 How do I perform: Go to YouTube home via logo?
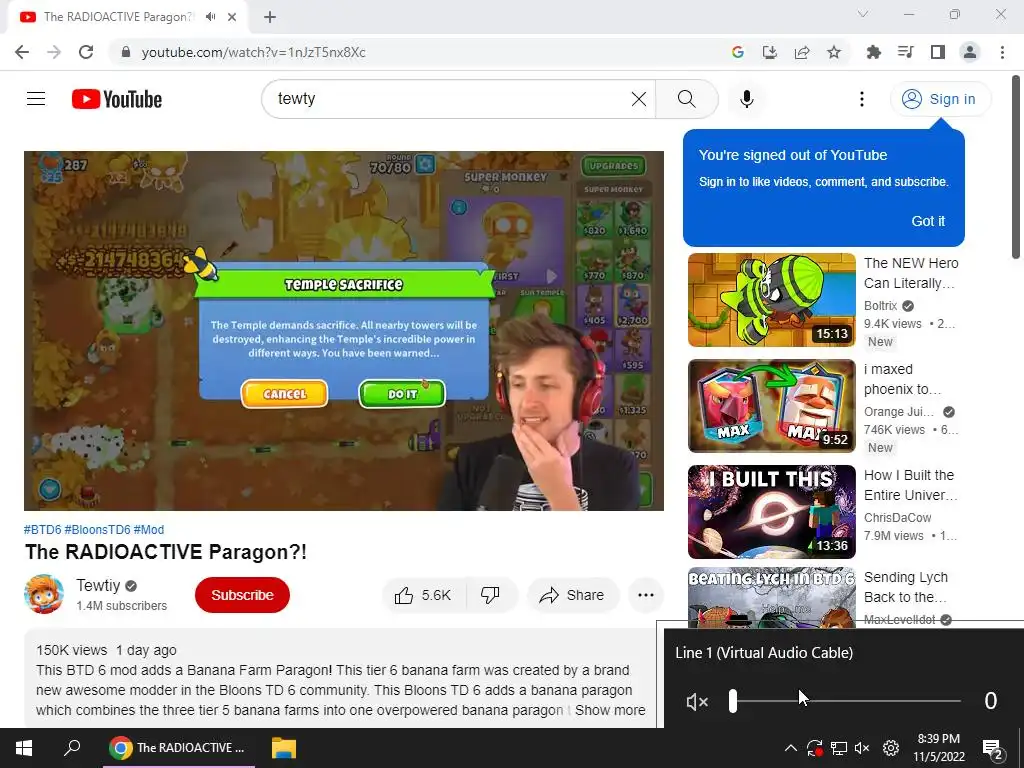pyautogui.click(x=117, y=99)
